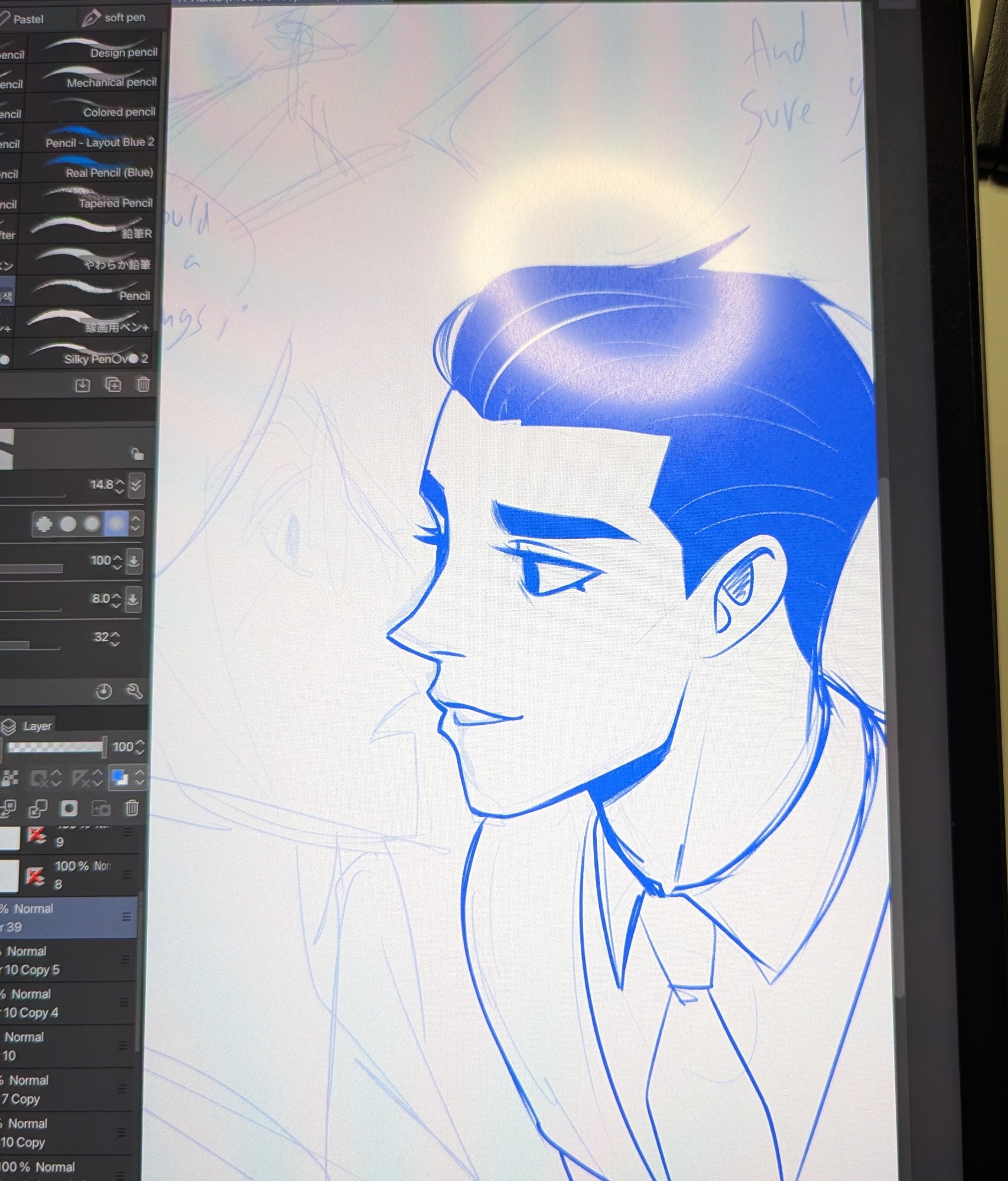Viewport: 1008px width, 1181px height.
Task: Click the layer opacity slider
Action: pos(56,747)
